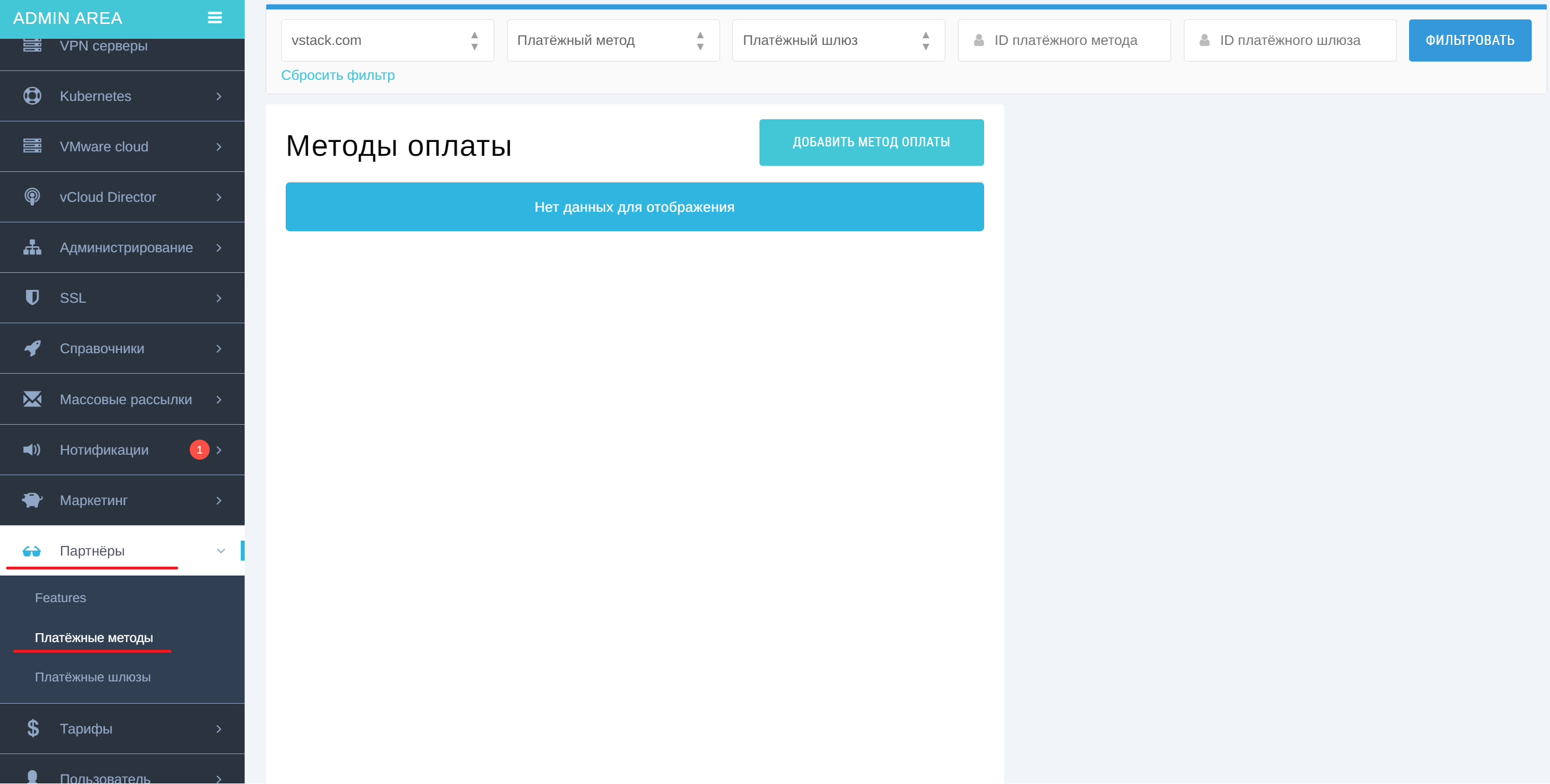Open the Нотификации menu item
The image size is (1550, 784).
click(122, 450)
